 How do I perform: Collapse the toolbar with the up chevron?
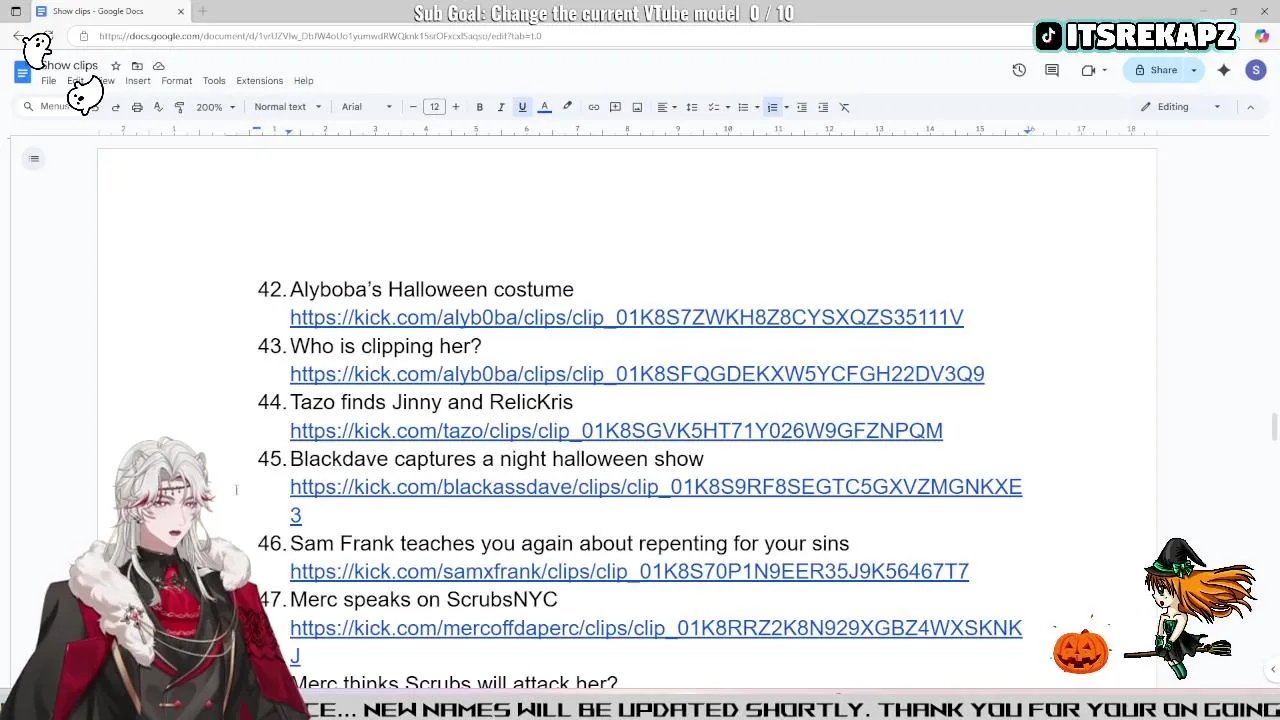1250,107
